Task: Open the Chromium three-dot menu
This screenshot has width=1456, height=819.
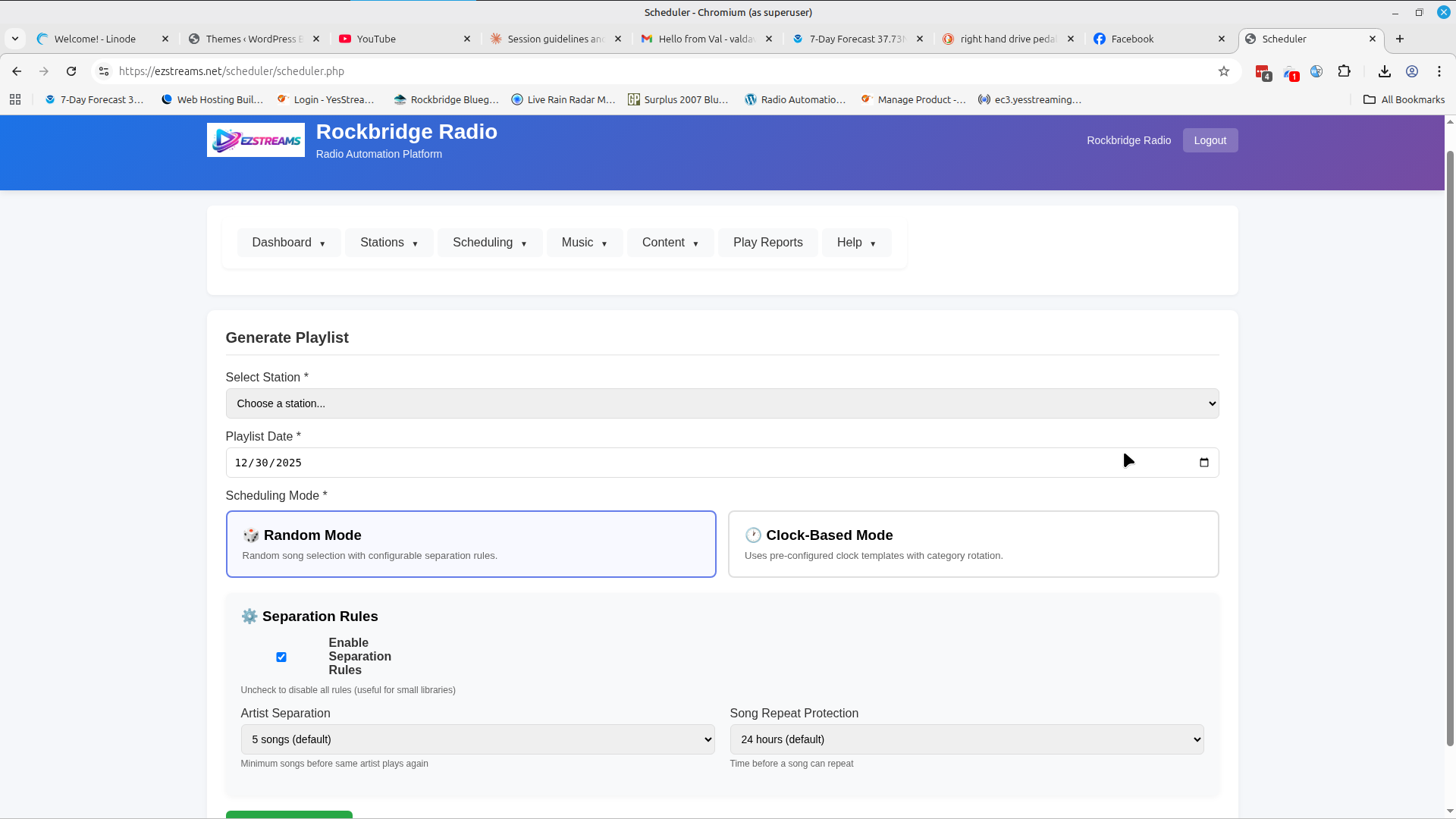Action: [1439, 71]
